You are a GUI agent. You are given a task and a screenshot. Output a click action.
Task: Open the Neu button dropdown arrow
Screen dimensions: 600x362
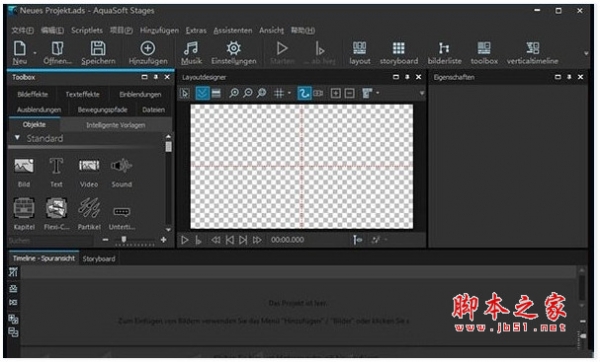(35, 53)
